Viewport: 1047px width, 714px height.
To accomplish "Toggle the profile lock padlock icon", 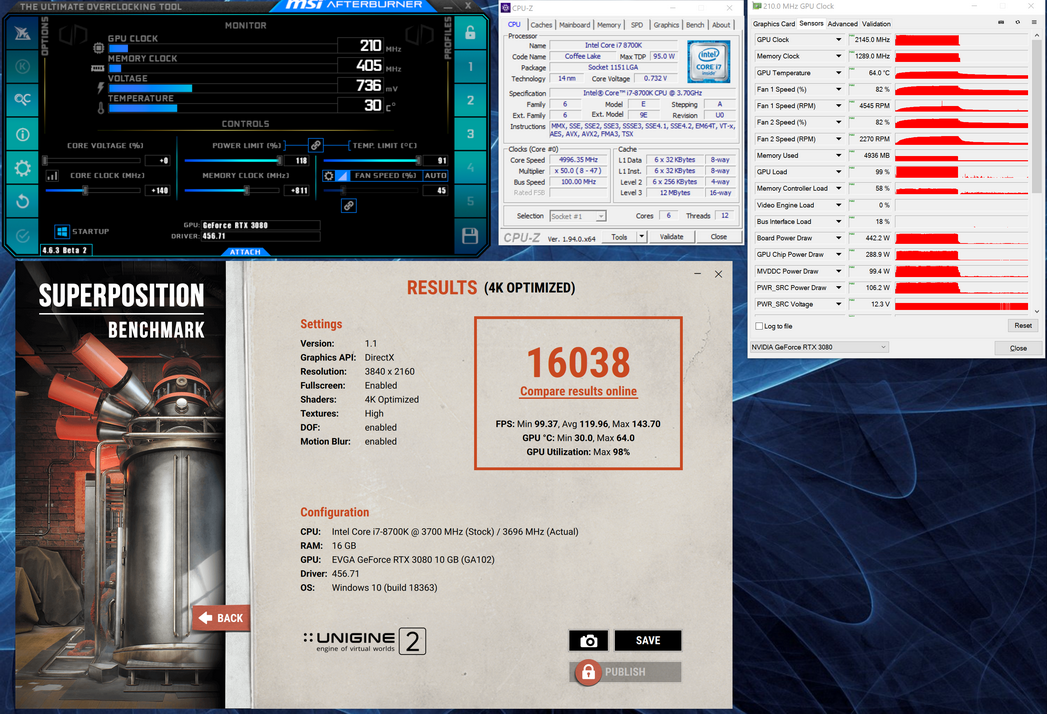I will tap(470, 33).
